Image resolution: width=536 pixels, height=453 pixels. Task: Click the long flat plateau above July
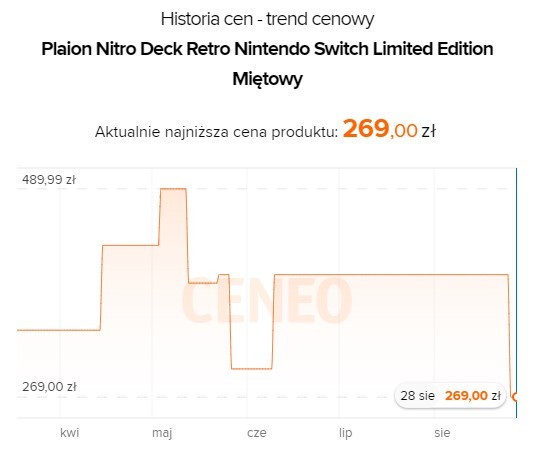coord(391,274)
